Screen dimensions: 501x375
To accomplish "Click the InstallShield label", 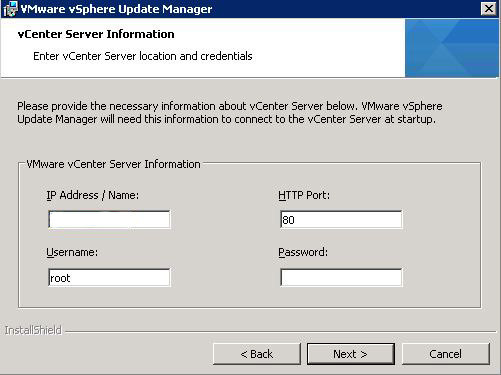I will click(x=33, y=330).
